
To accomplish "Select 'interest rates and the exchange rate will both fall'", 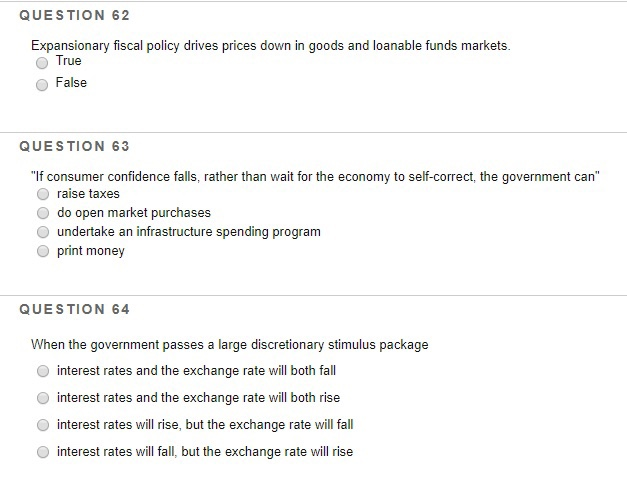I will pyautogui.click(x=43, y=371).
